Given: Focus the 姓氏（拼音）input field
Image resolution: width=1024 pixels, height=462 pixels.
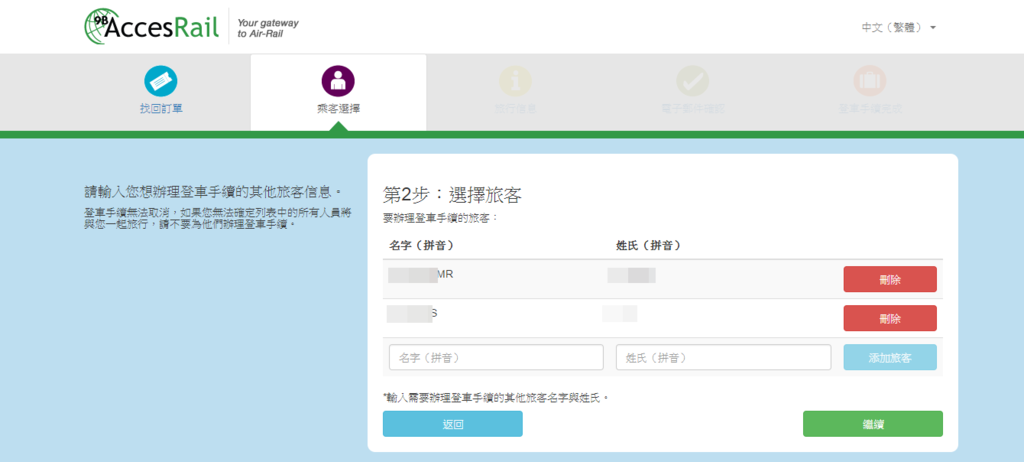Looking at the screenshot, I should [x=724, y=357].
